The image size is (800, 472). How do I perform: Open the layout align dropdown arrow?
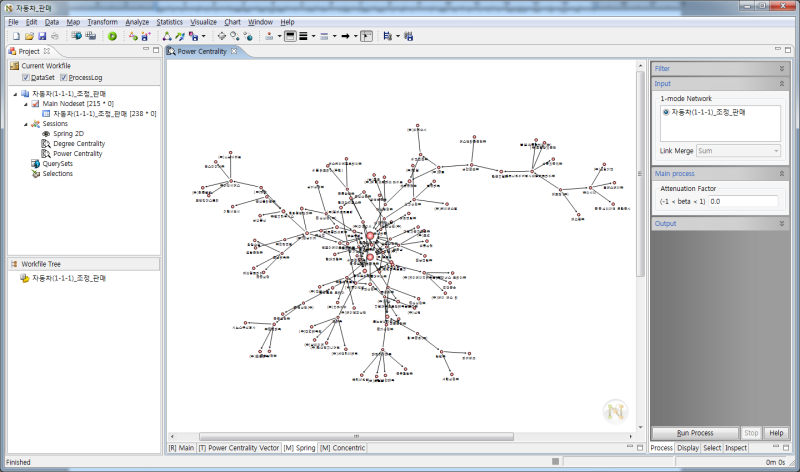pos(398,36)
